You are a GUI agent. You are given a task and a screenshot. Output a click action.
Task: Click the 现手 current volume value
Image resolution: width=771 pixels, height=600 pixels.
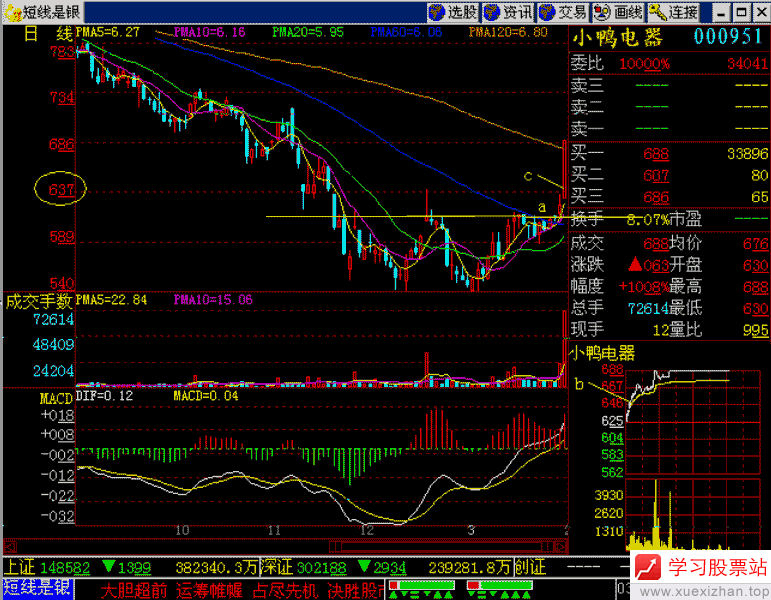tap(660, 330)
